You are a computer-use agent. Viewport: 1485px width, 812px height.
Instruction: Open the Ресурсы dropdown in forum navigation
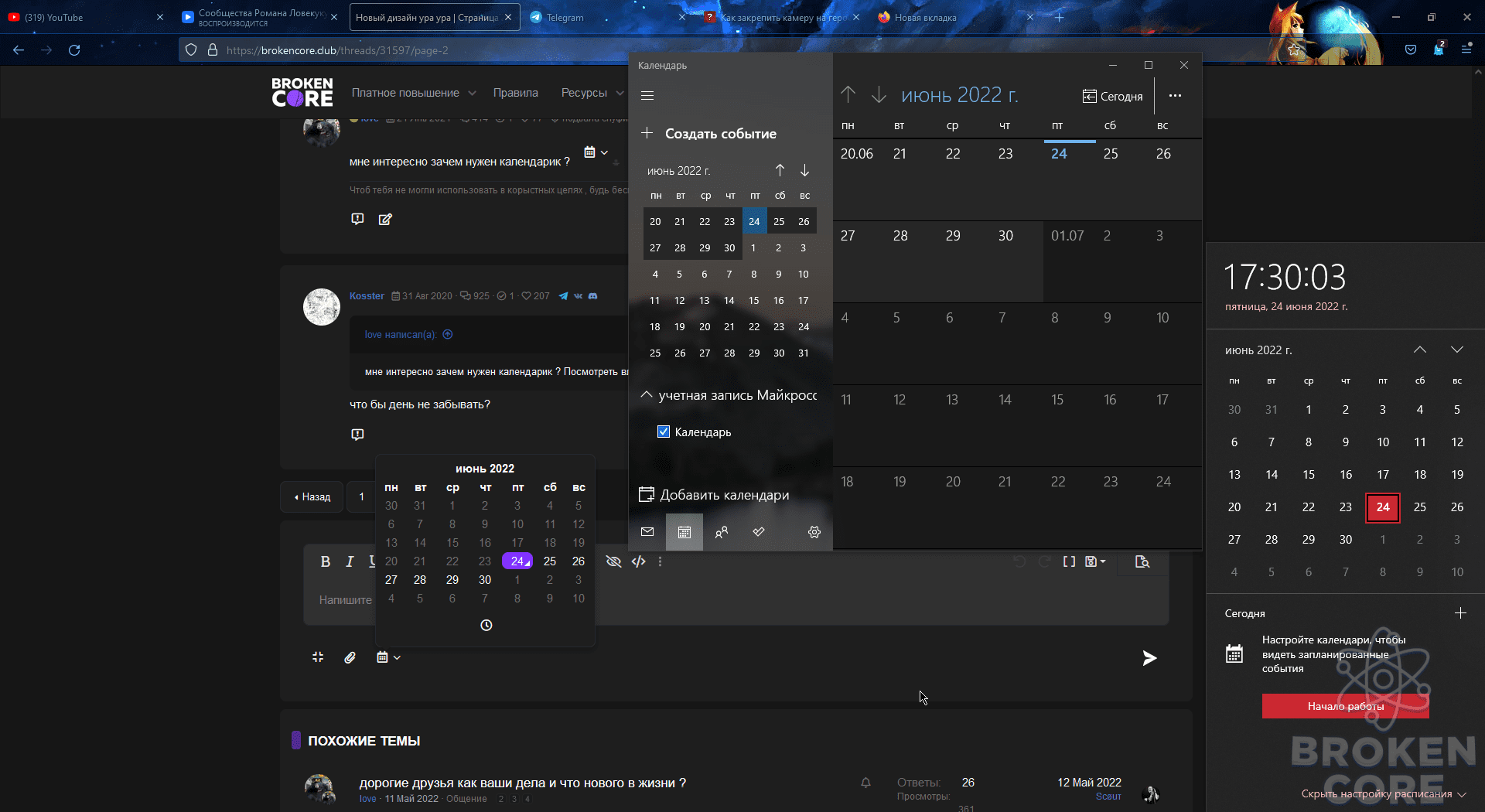tap(592, 93)
